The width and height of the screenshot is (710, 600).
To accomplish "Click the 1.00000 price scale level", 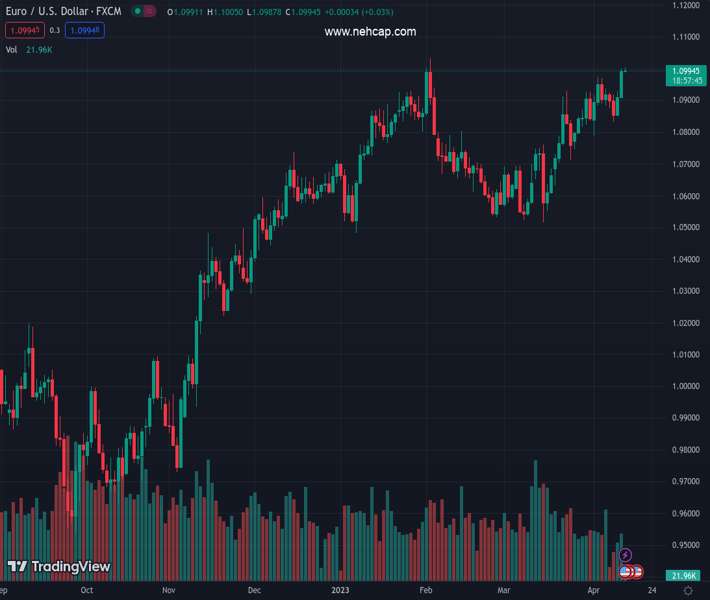I will click(x=685, y=386).
